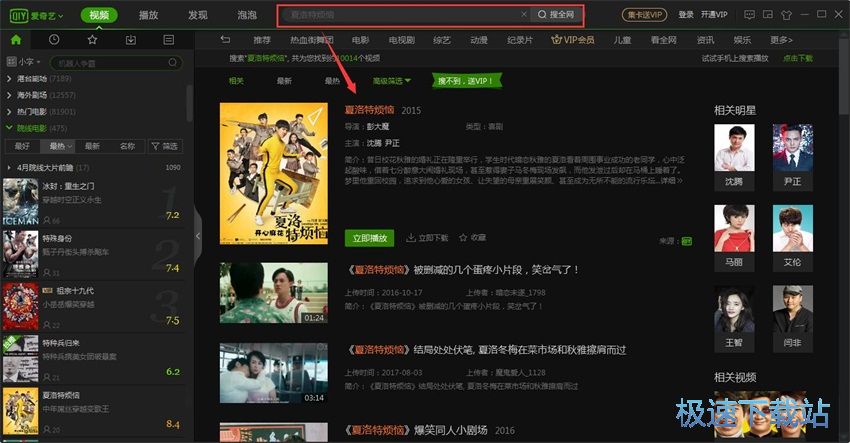
Task: Open the 更多> channels menu
Action: tap(781, 40)
